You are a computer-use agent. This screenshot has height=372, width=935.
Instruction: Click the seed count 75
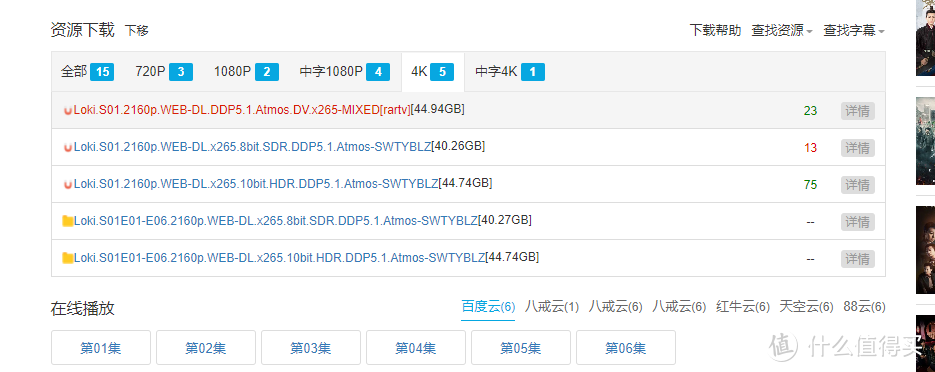pyautogui.click(x=810, y=185)
